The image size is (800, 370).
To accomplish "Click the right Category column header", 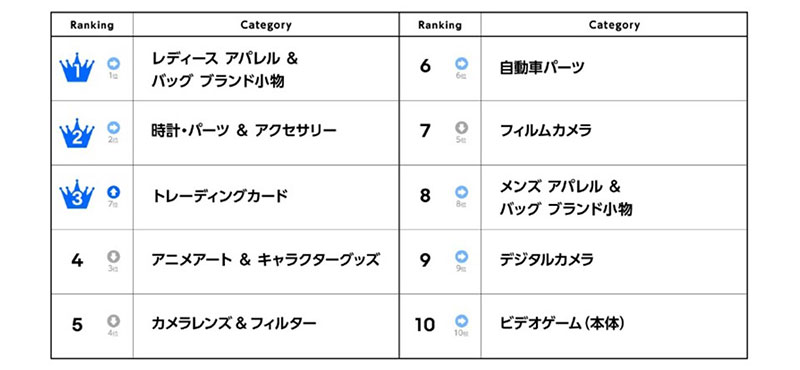I will point(614,25).
